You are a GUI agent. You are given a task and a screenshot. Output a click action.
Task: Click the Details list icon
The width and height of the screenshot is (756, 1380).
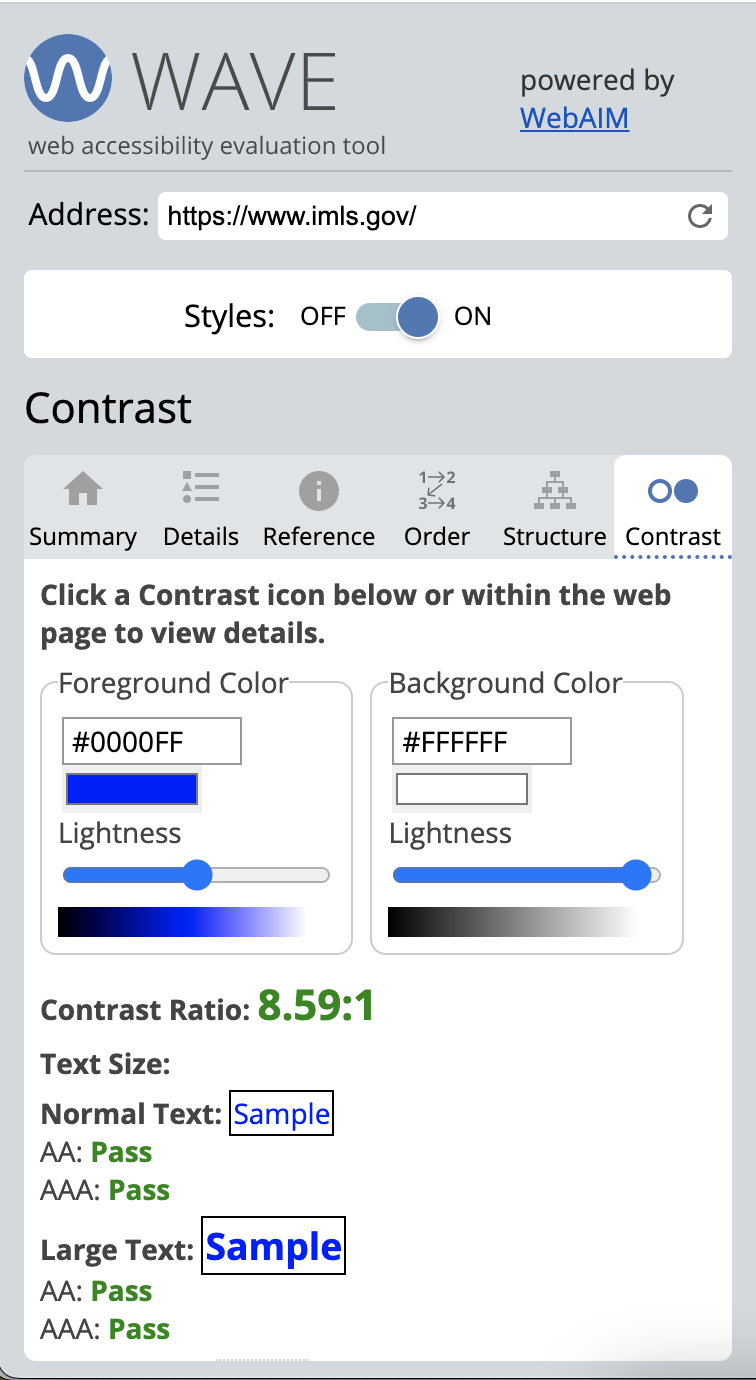tap(200, 490)
